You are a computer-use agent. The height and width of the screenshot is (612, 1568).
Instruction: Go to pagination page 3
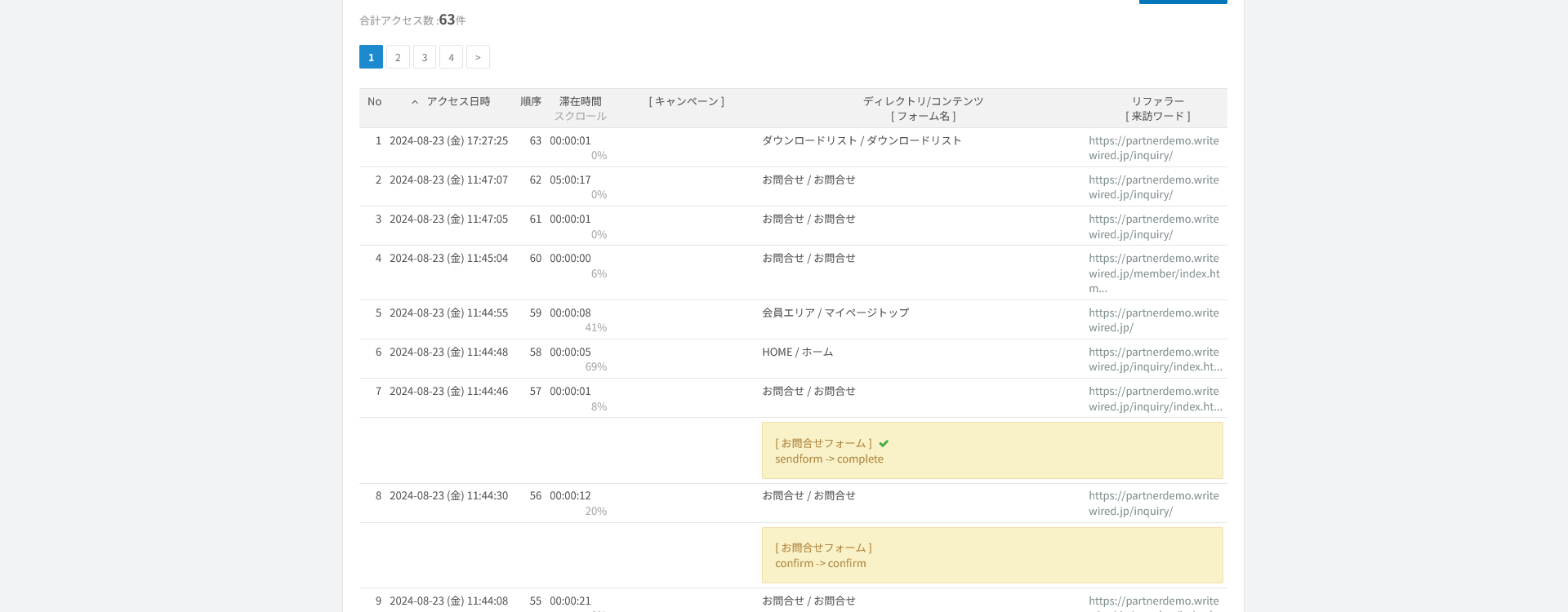(425, 57)
